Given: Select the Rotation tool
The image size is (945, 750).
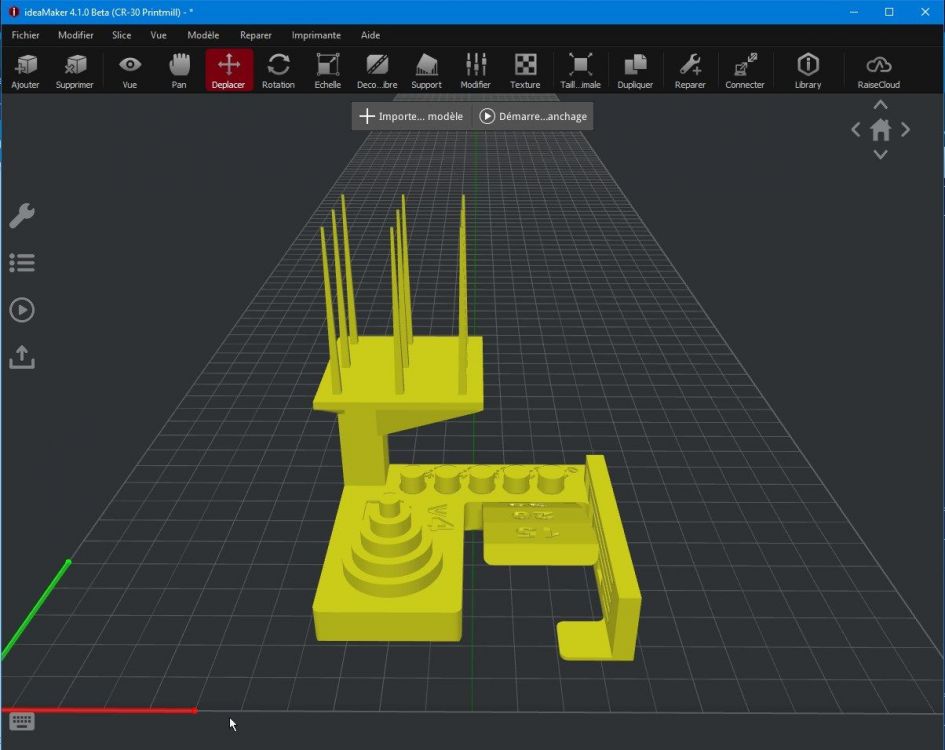Looking at the screenshot, I should point(278,70).
